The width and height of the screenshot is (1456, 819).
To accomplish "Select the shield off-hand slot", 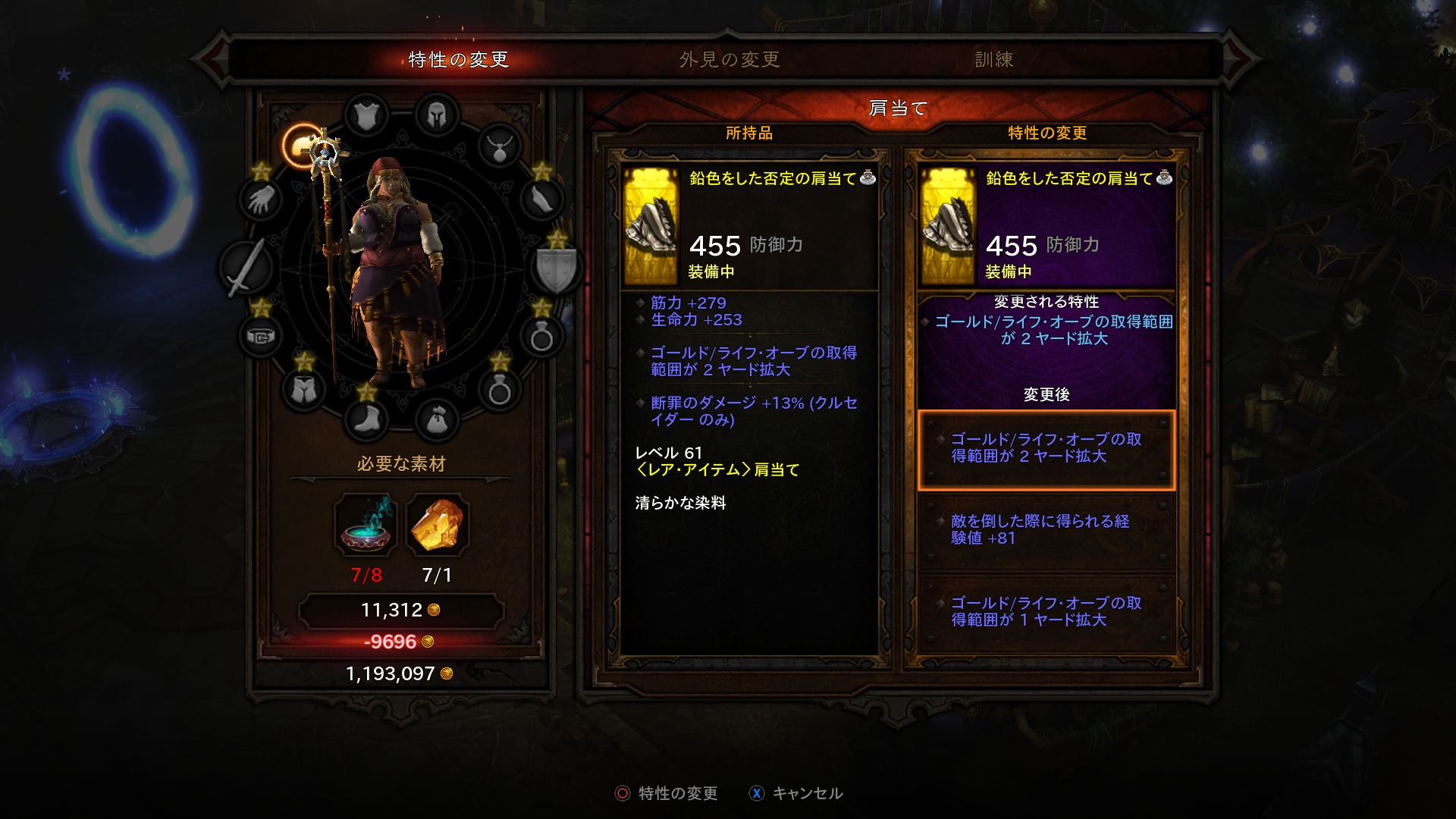I will [556, 268].
